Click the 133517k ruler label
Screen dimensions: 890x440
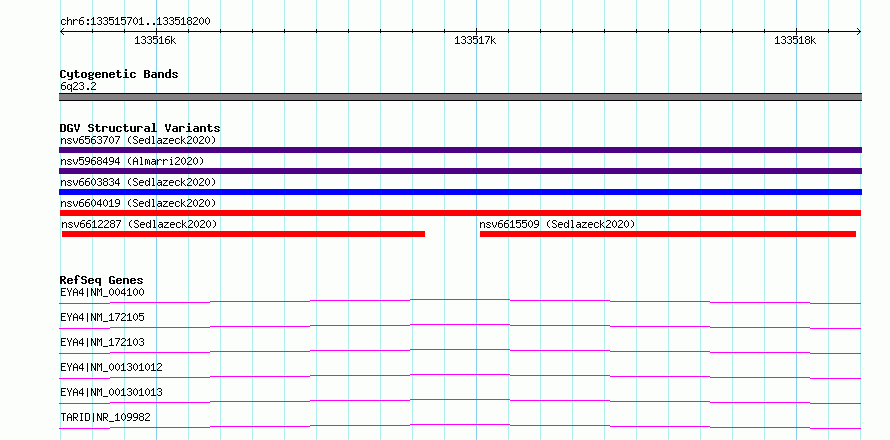tap(475, 41)
